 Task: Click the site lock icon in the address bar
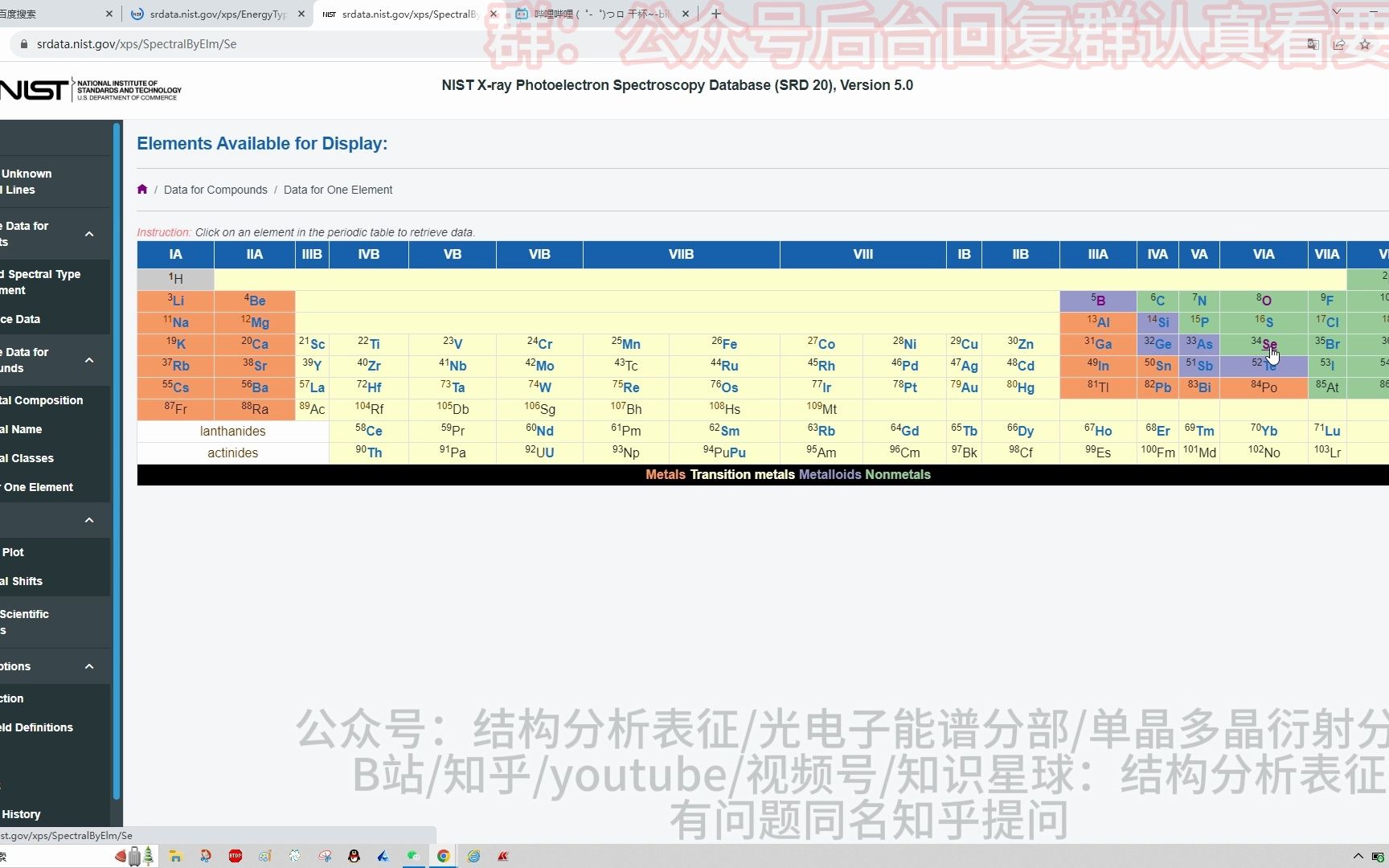pyautogui.click(x=23, y=44)
